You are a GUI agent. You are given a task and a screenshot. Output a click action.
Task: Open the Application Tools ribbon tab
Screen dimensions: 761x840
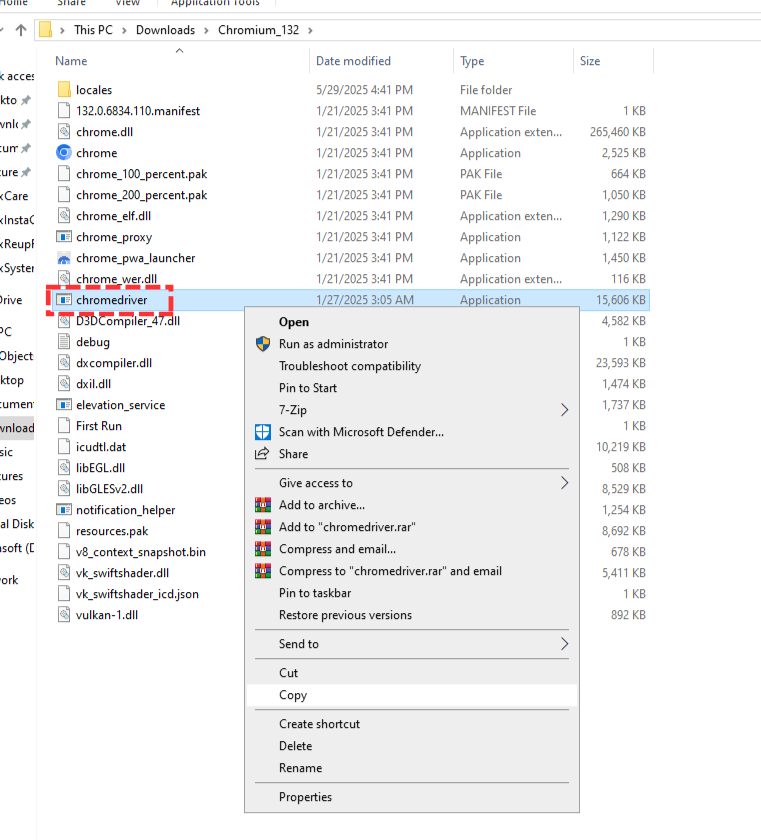click(215, 3)
